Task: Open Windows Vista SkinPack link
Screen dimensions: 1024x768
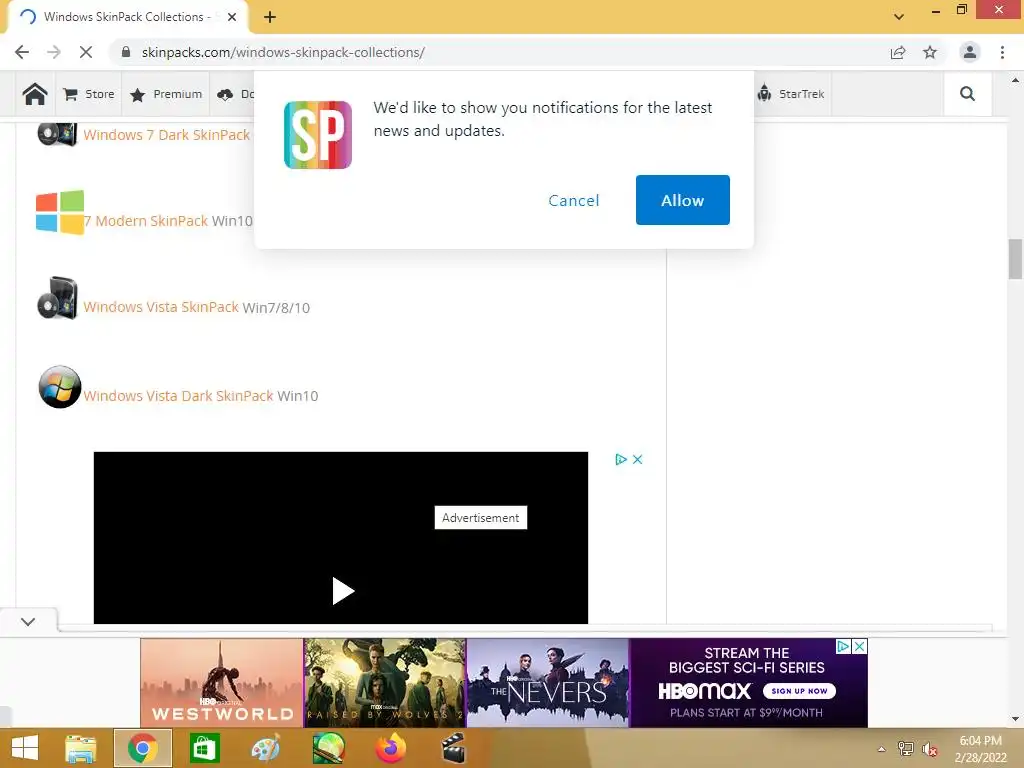Action: click(x=161, y=307)
